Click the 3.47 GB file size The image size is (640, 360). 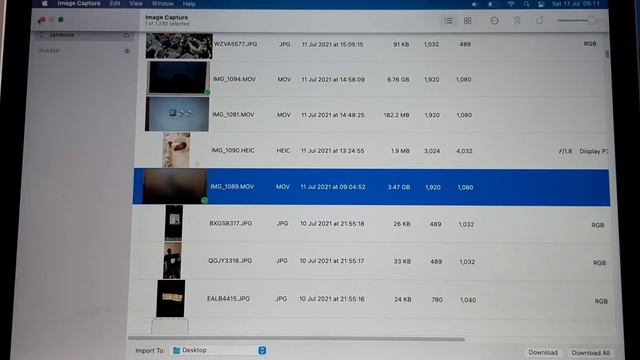pos(399,187)
